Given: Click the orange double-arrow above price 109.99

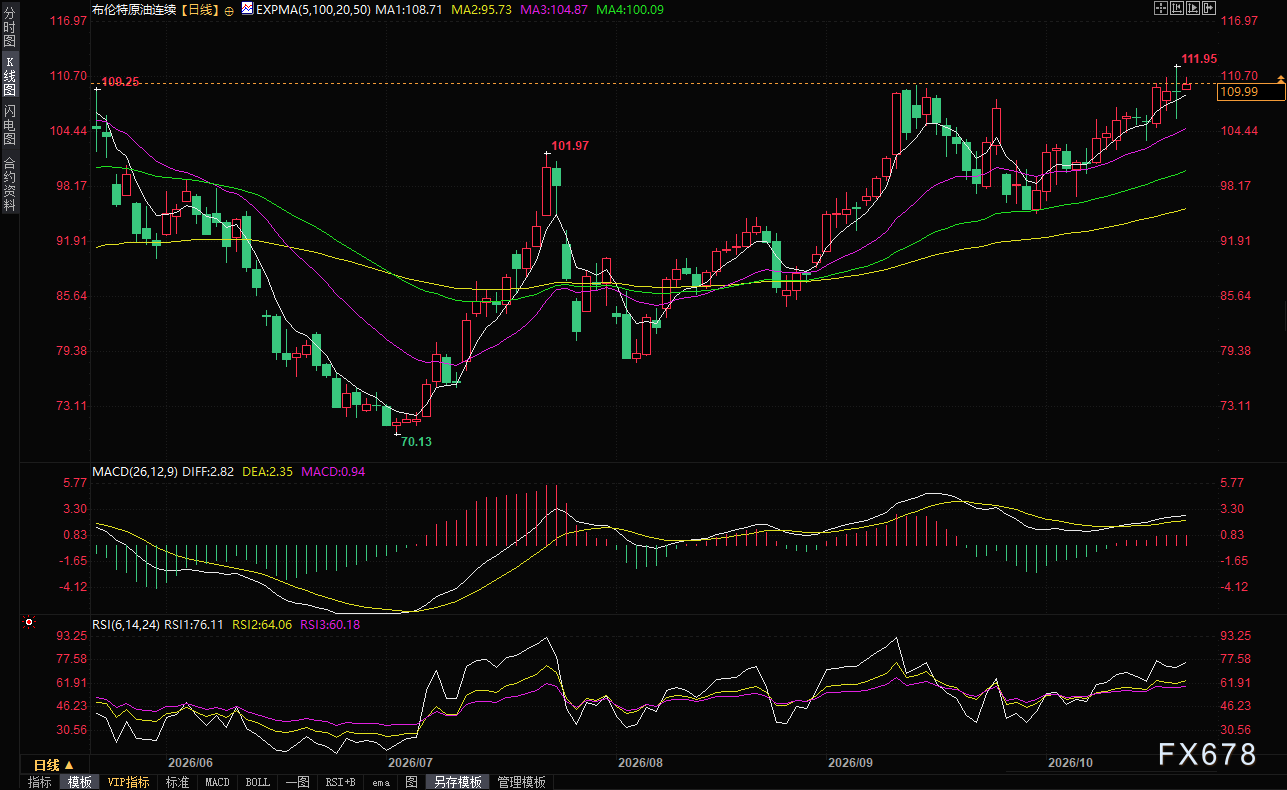Looking at the screenshot, I should pos(1279,77).
